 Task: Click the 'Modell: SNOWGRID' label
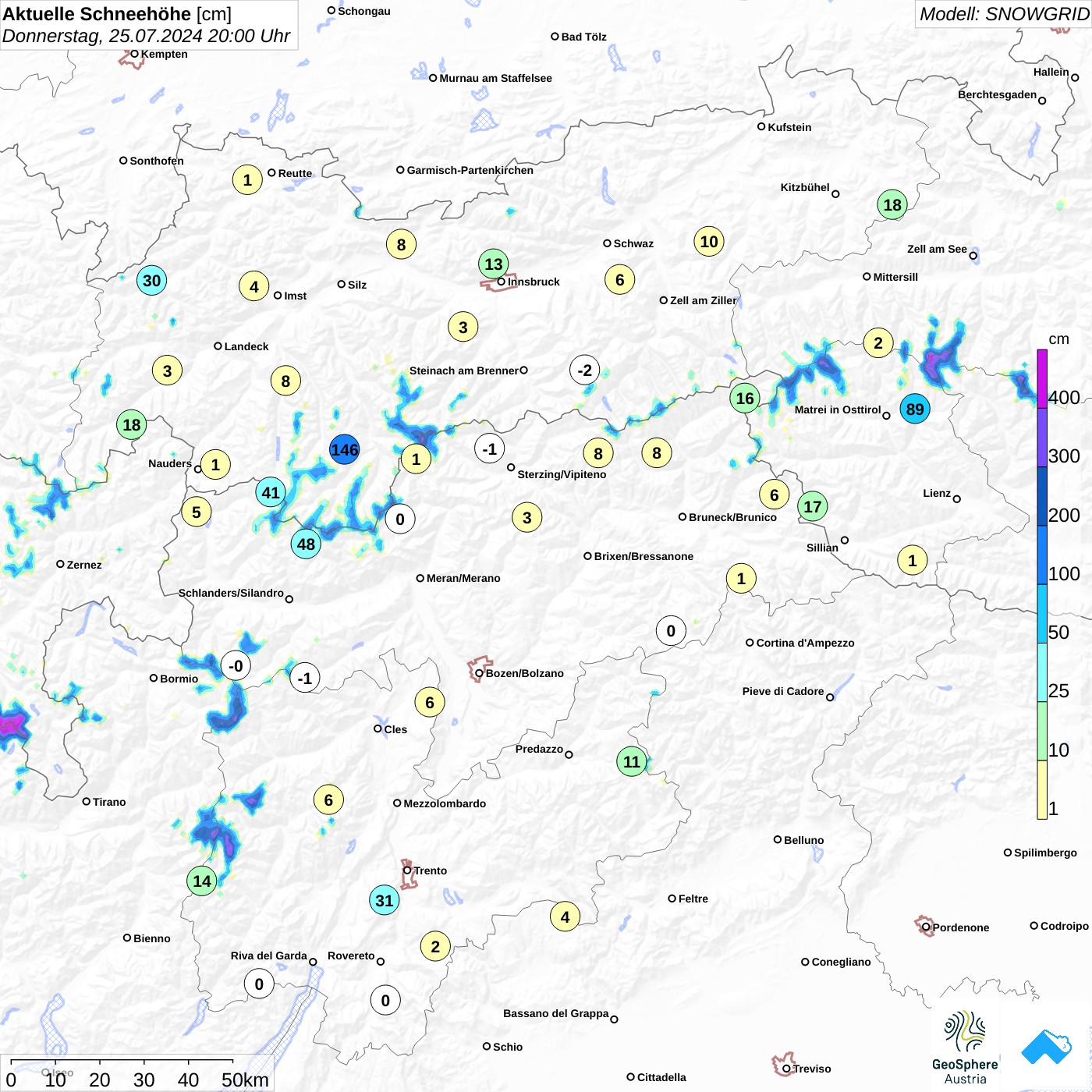pyautogui.click(x=1003, y=14)
